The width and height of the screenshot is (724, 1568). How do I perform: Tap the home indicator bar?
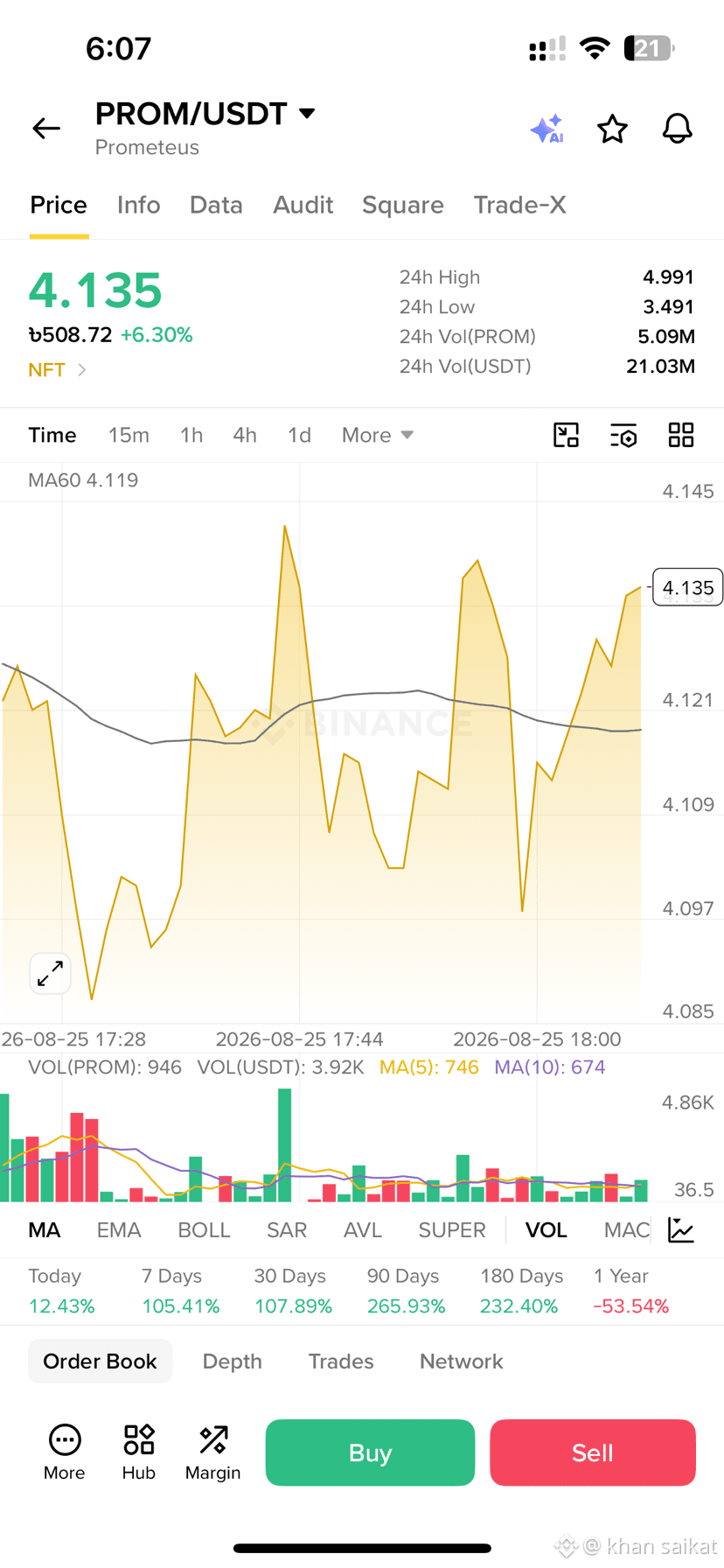(x=362, y=1548)
